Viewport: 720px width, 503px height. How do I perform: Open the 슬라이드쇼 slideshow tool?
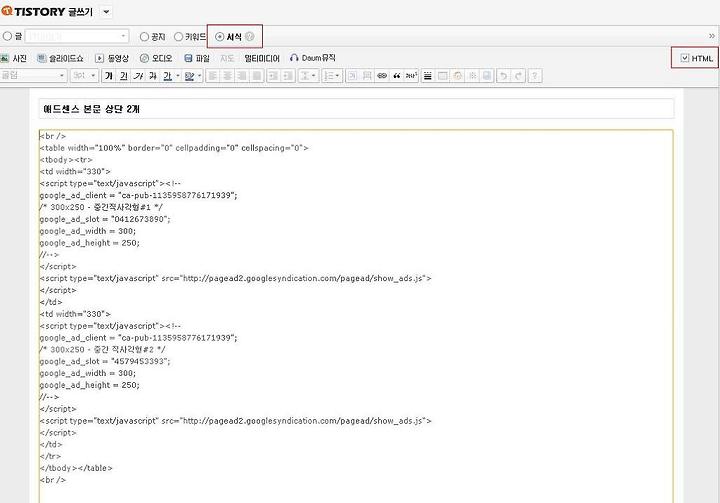pos(60,58)
